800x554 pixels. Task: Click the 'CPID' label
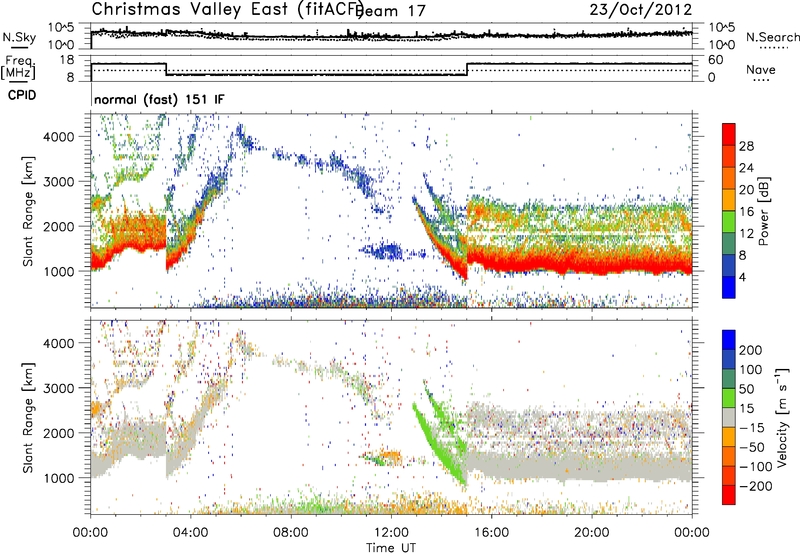coord(22,95)
